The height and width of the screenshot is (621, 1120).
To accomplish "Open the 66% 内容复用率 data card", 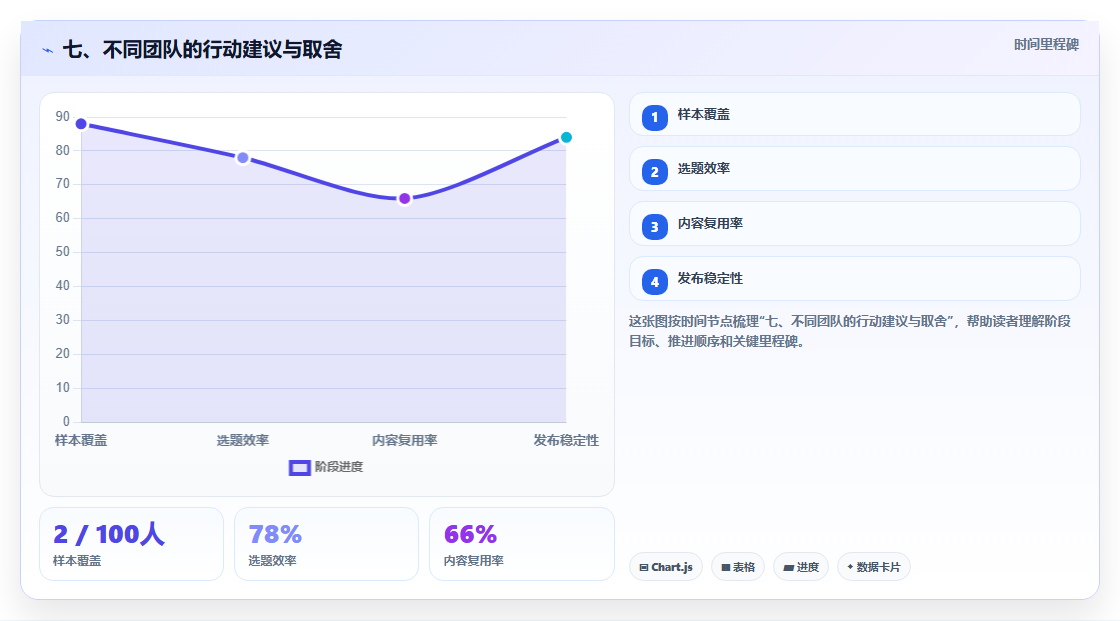I will (x=521, y=544).
